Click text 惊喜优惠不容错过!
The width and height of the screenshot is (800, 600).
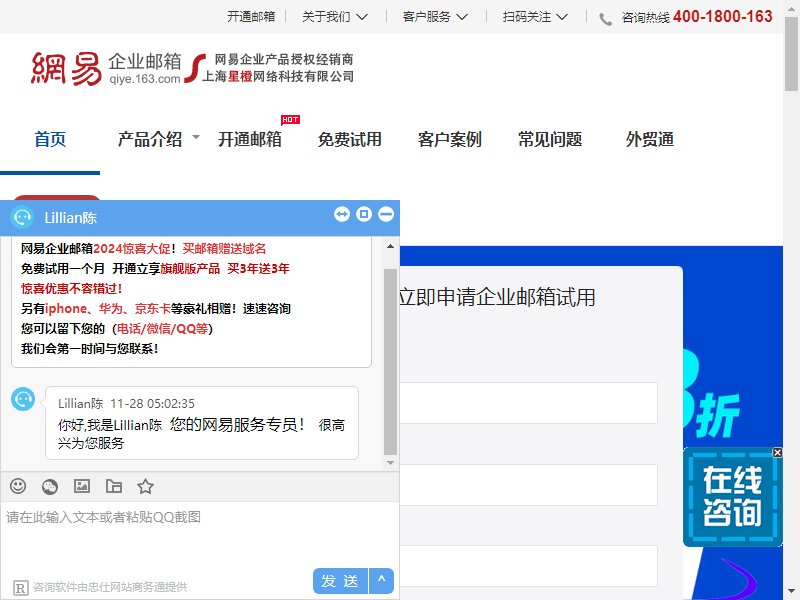coord(71,289)
